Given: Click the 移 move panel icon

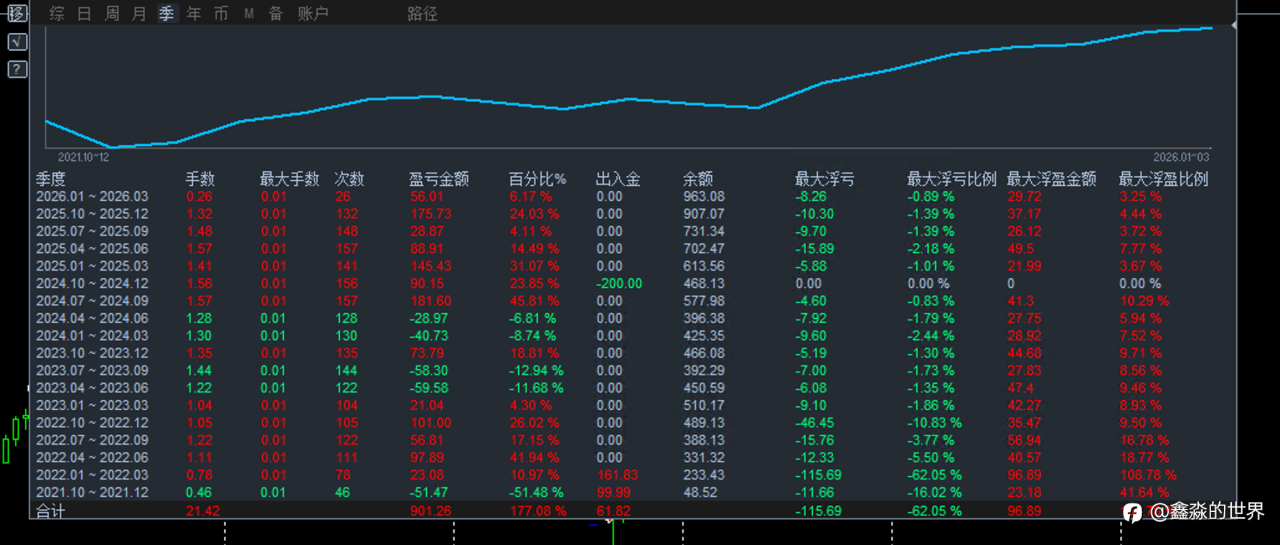Looking at the screenshot, I should pos(17,14).
